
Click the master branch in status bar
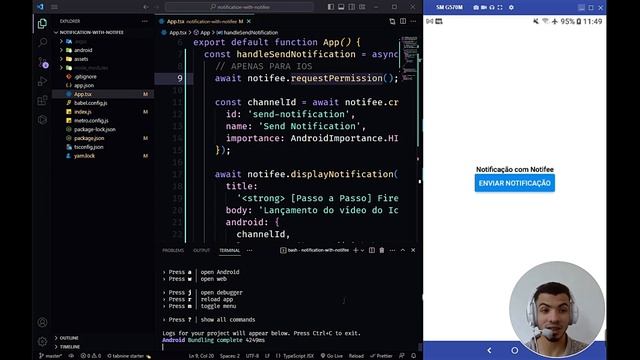click(51, 356)
